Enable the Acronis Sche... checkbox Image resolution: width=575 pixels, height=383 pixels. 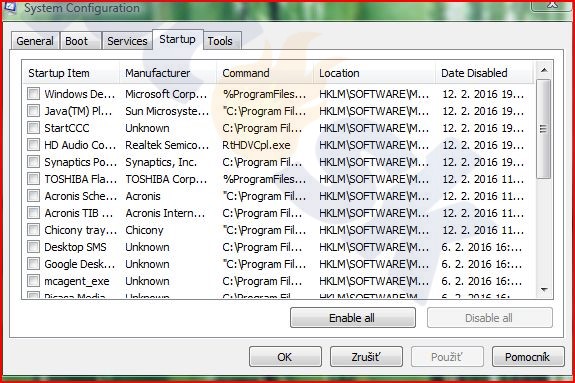[x=33, y=196]
